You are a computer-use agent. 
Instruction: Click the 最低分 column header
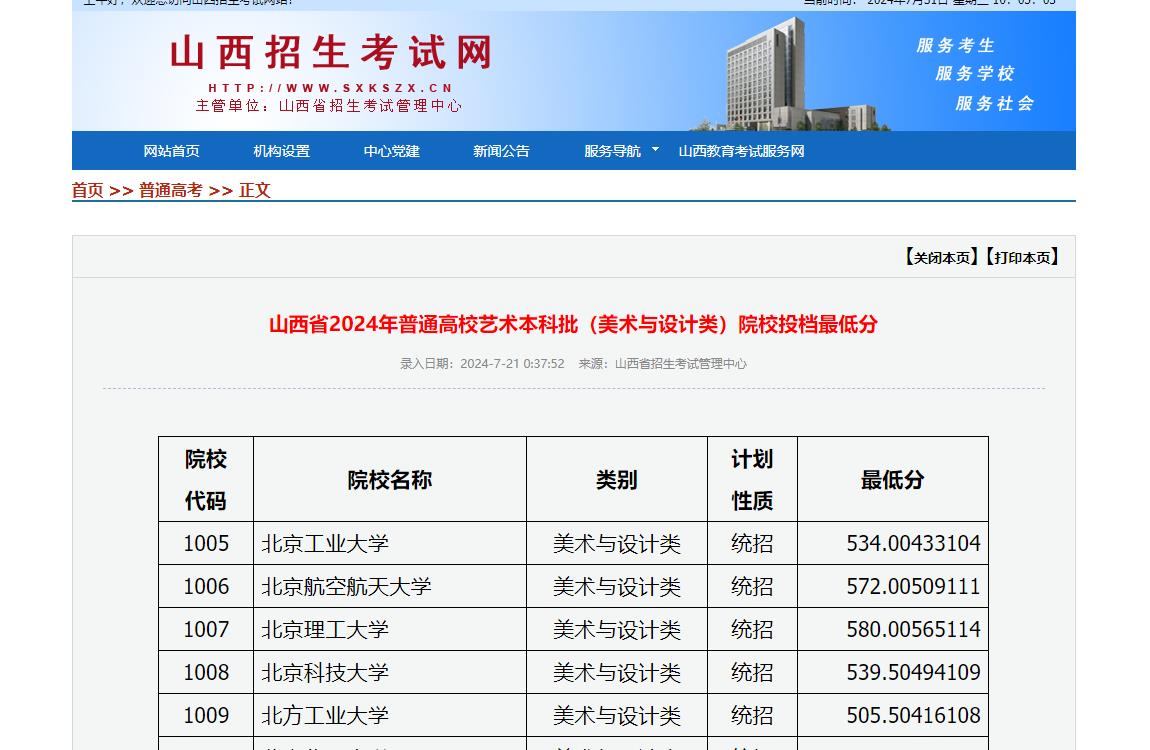(x=892, y=480)
